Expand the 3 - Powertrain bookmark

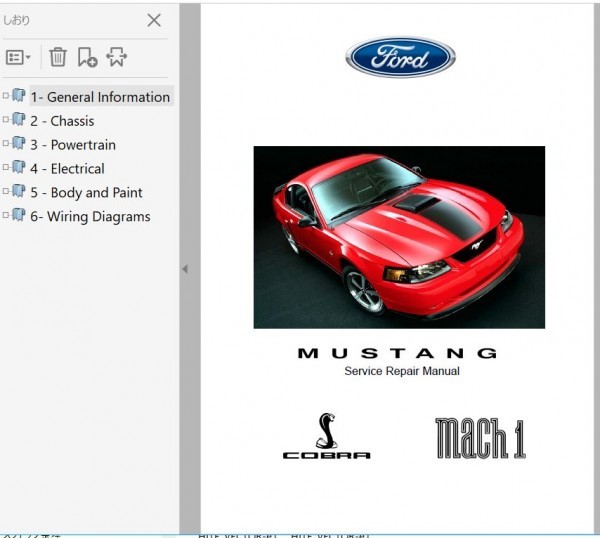tap(5, 143)
